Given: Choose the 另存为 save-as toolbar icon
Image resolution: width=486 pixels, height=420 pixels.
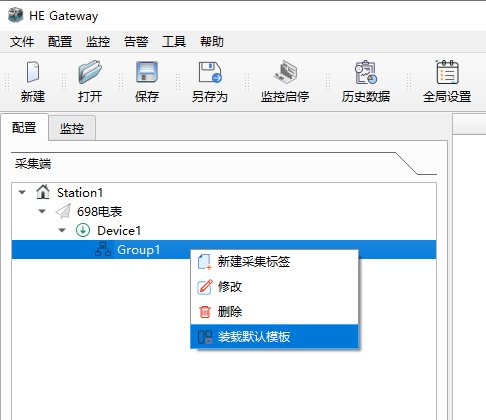Looking at the screenshot, I should point(210,72).
